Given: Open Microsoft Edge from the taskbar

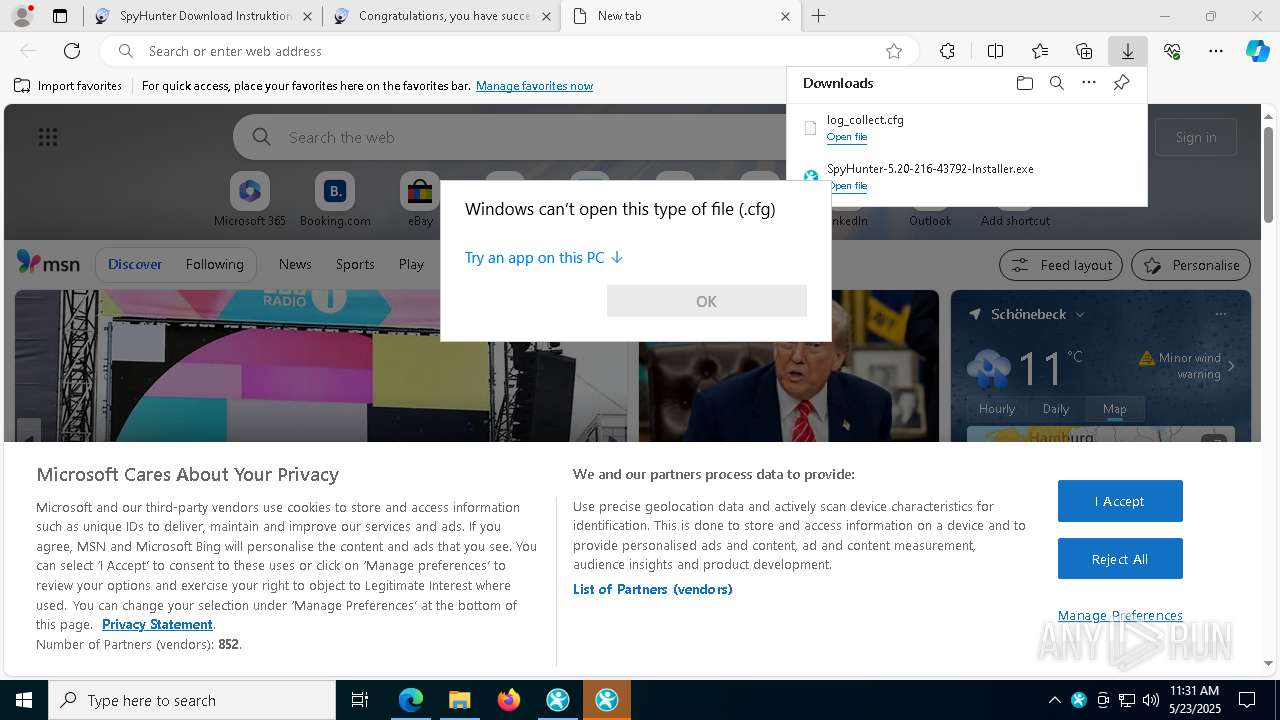Looking at the screenshot, I should pos(411,700).
